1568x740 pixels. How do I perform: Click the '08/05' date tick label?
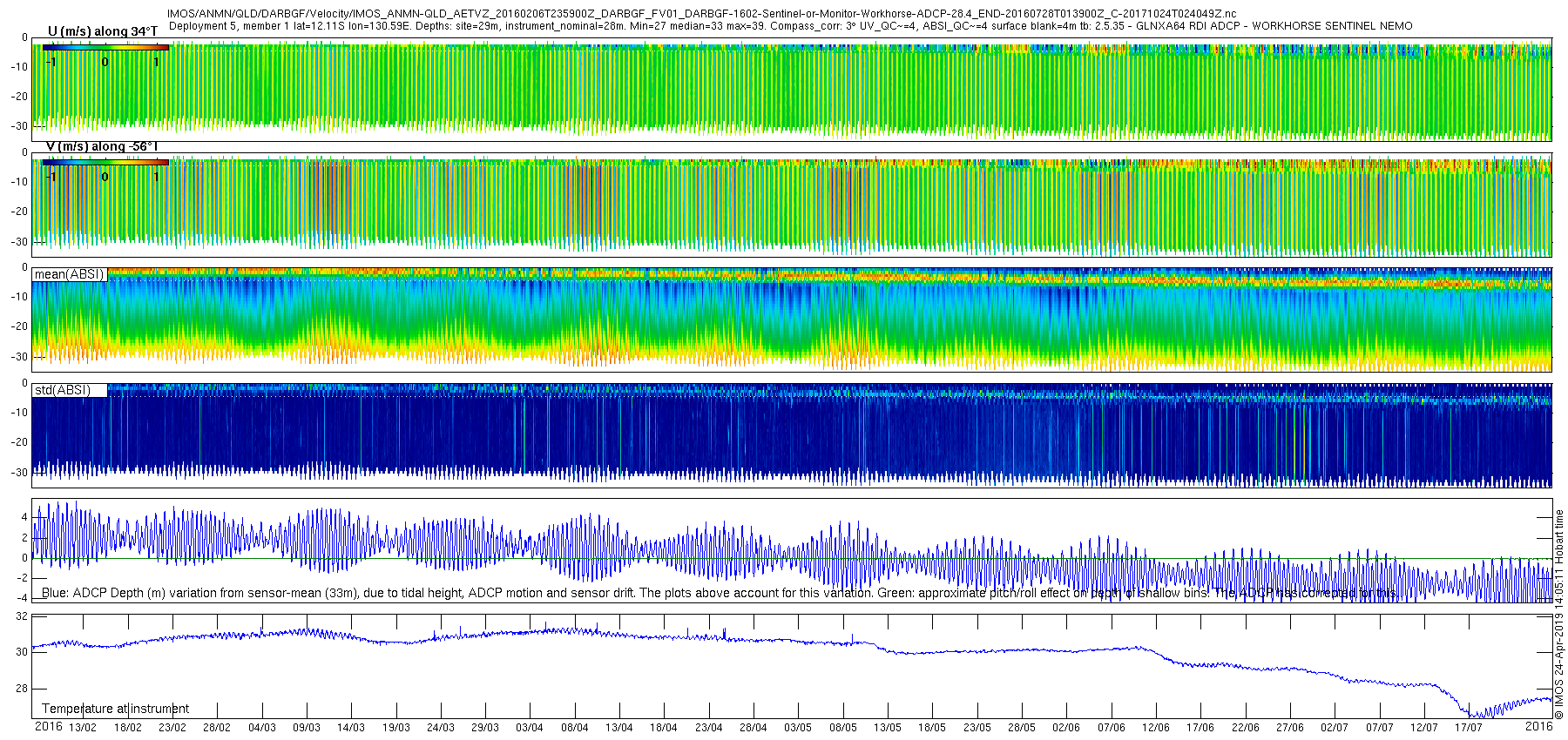click(843, 728)
